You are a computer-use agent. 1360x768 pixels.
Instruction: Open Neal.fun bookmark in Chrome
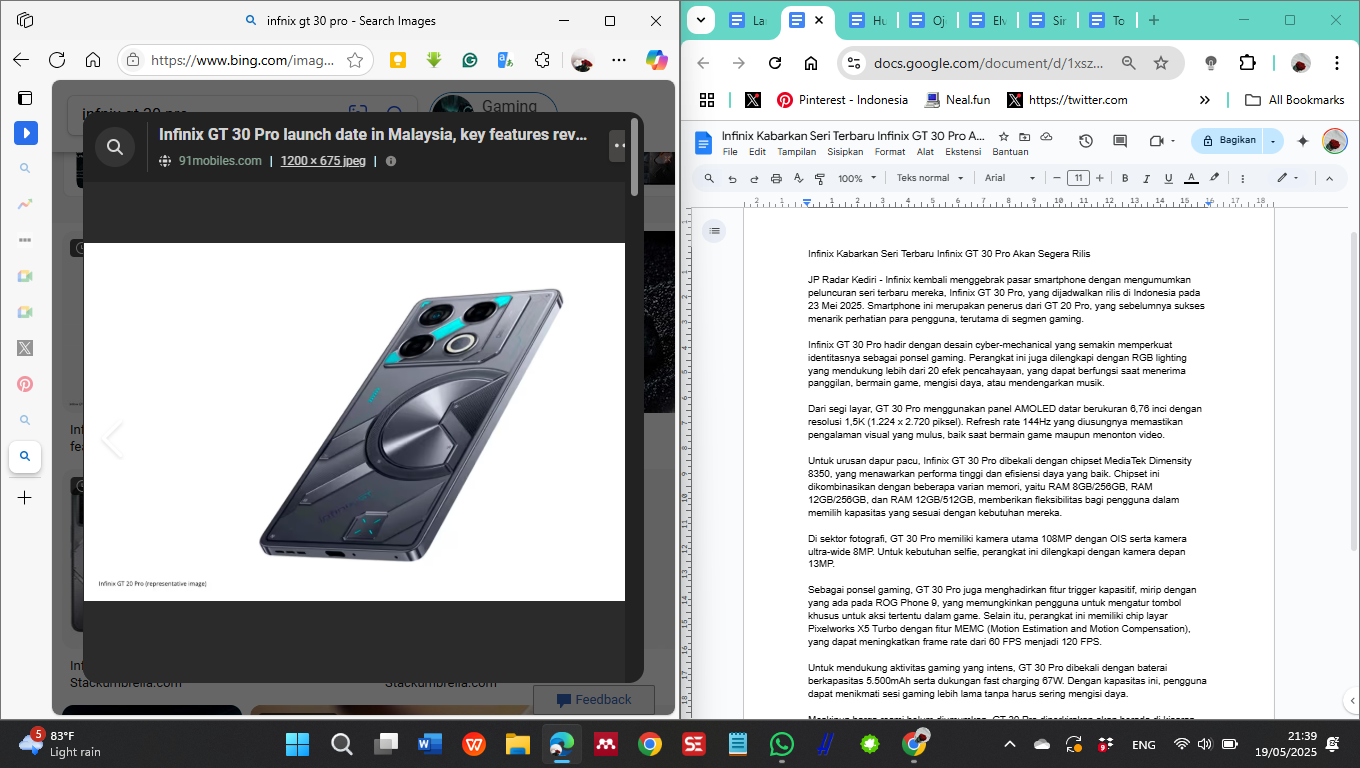958,100
